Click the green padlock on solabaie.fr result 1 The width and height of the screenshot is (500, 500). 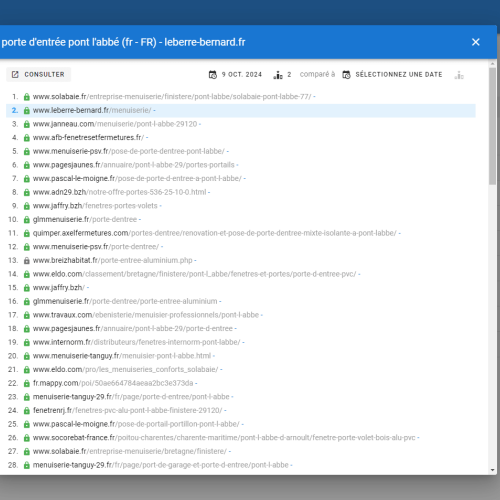pyautogui.click(x=27, y=97)
